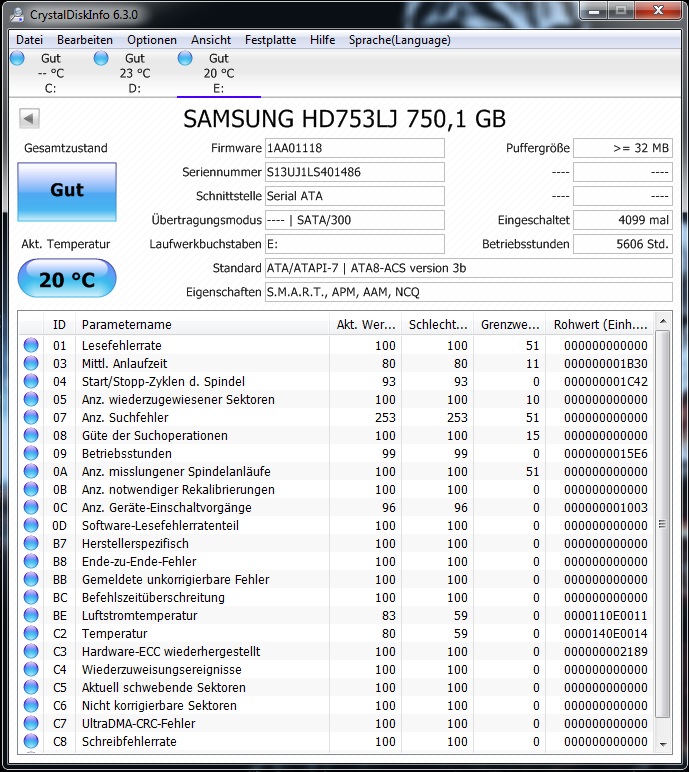Click the Puffergröße value >= 32 MB
The height and width of the screenshot is (772, 689).
coord(623,148)
